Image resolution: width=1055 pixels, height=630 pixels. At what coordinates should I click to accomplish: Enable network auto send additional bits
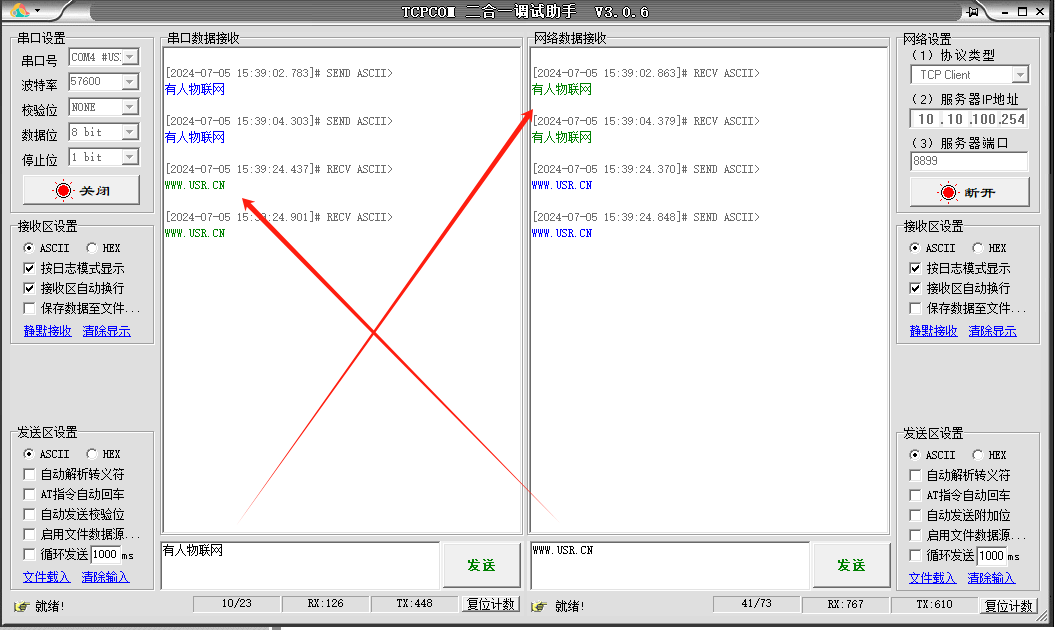(x=915, y=515)
